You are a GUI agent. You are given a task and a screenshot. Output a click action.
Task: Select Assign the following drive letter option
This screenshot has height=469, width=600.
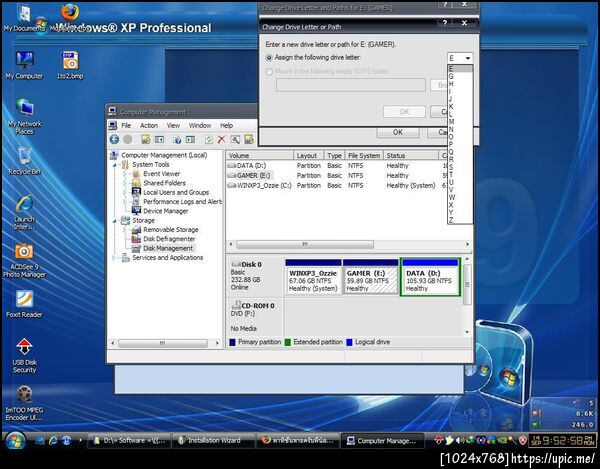point(269,58)
